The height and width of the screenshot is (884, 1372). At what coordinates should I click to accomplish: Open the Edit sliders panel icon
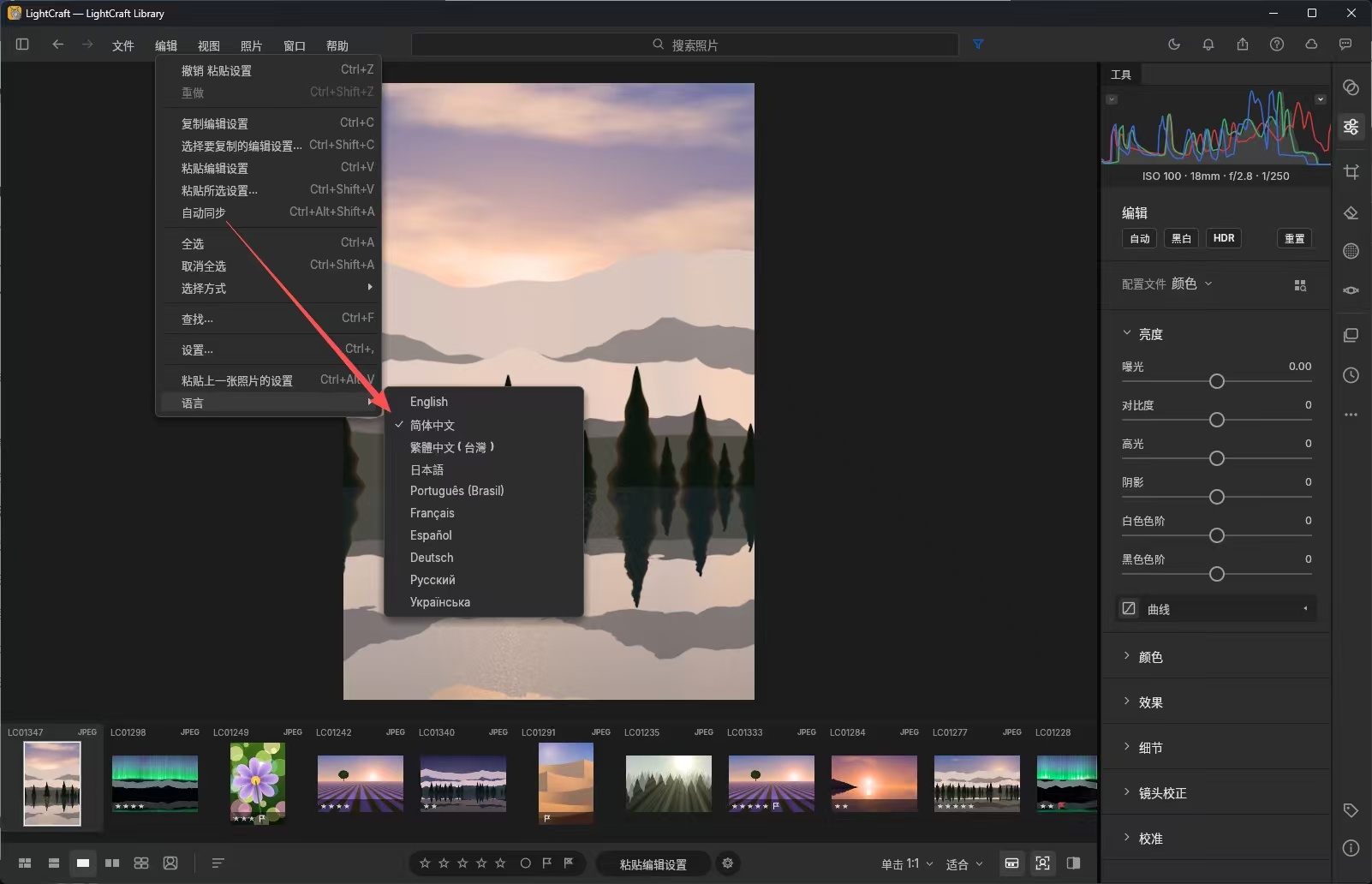pos(1351,127)
